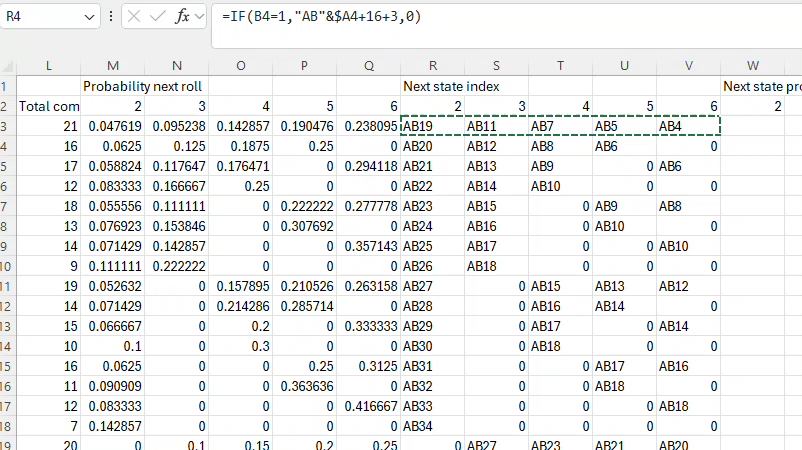The height and width of the screenshot is (450, 802).
Task: Select column R header
Action: coord(432,66)
